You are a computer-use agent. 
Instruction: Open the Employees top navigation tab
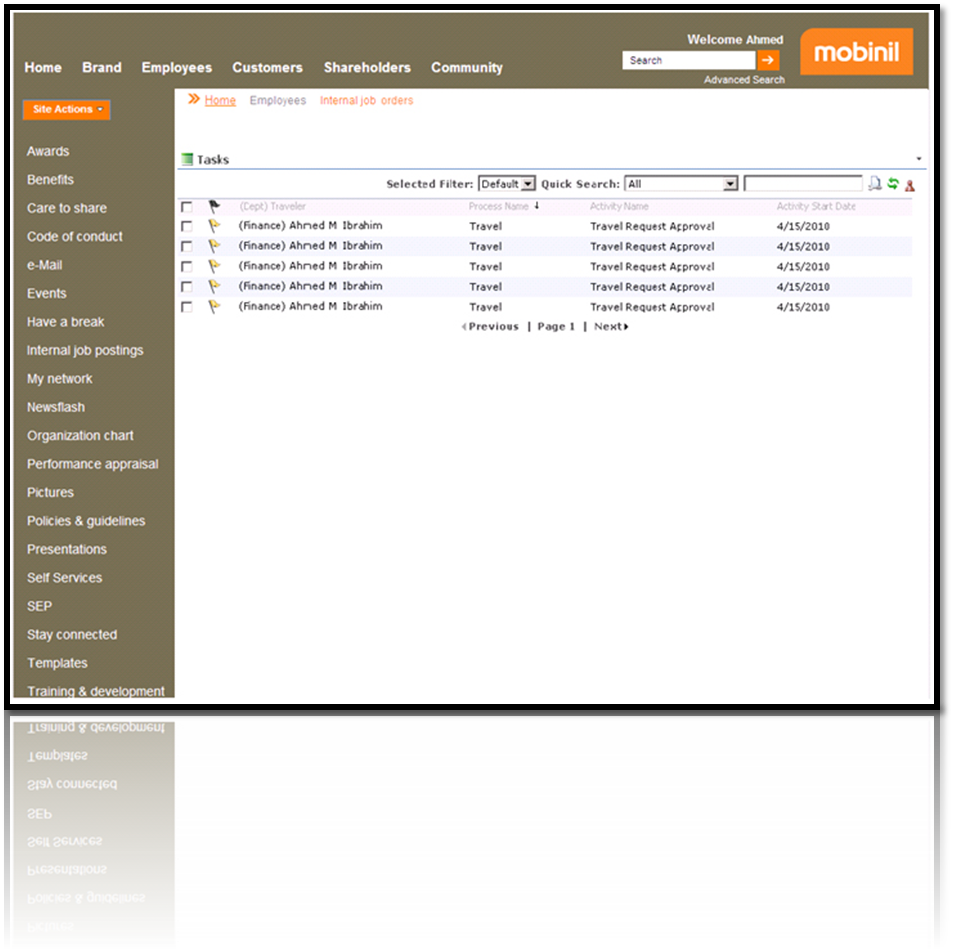(x=177, y=67)
